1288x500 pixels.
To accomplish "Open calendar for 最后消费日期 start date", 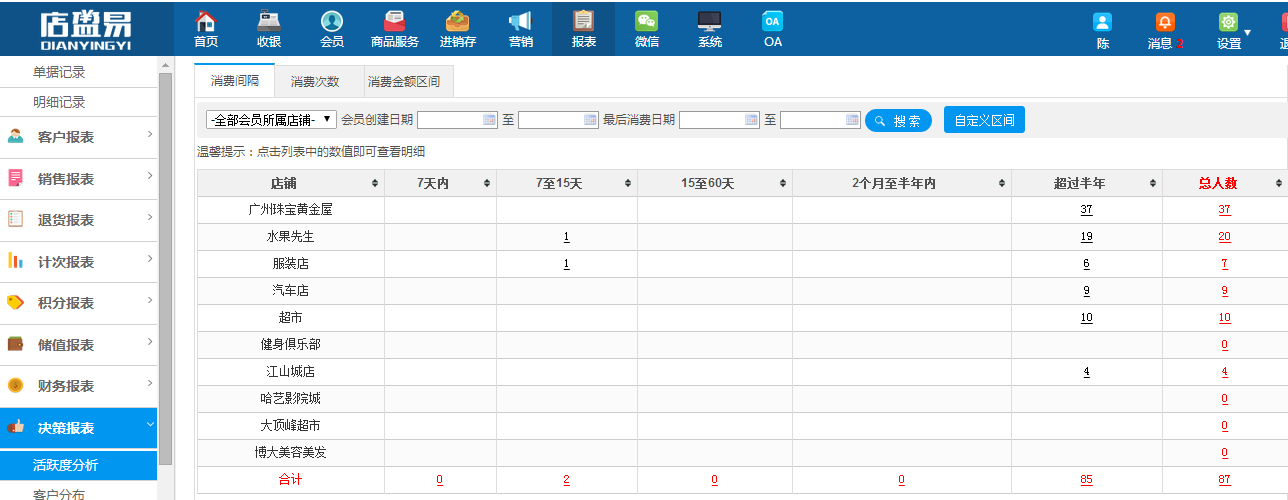I will click(x=752, y=120).
